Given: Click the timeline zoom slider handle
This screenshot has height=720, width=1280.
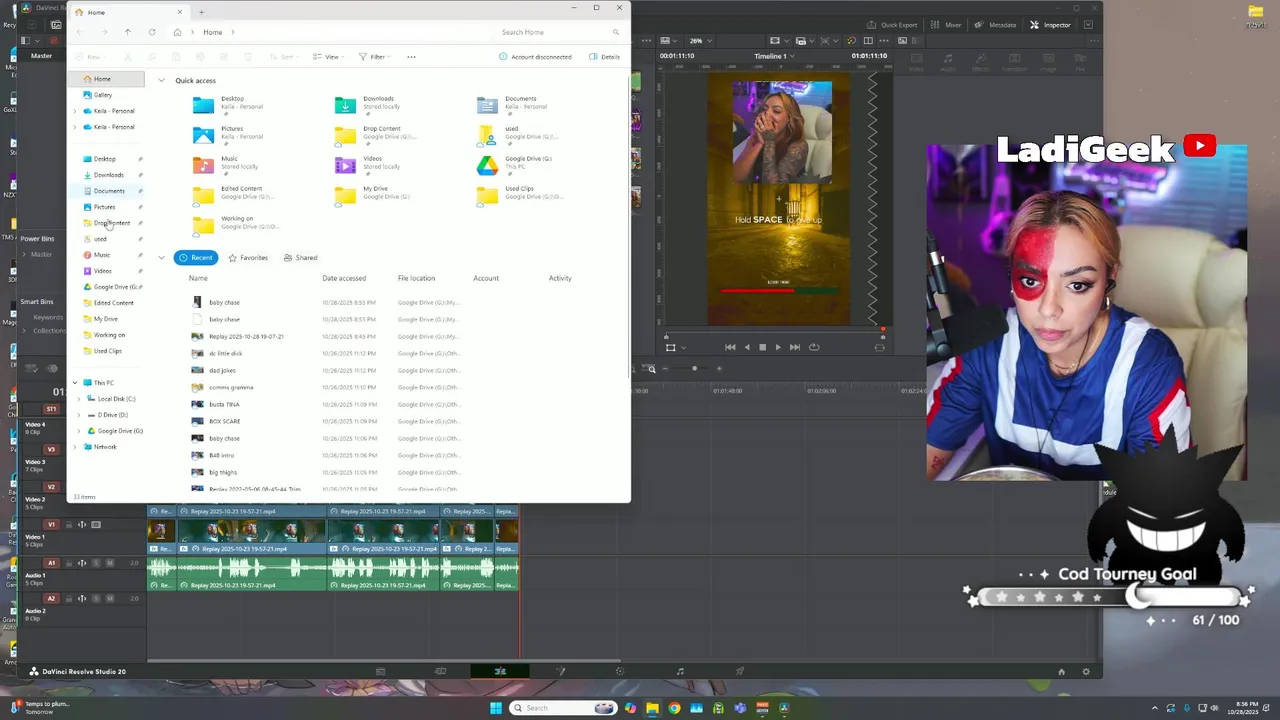Looking at the screenshot, I should coord(694,369).
